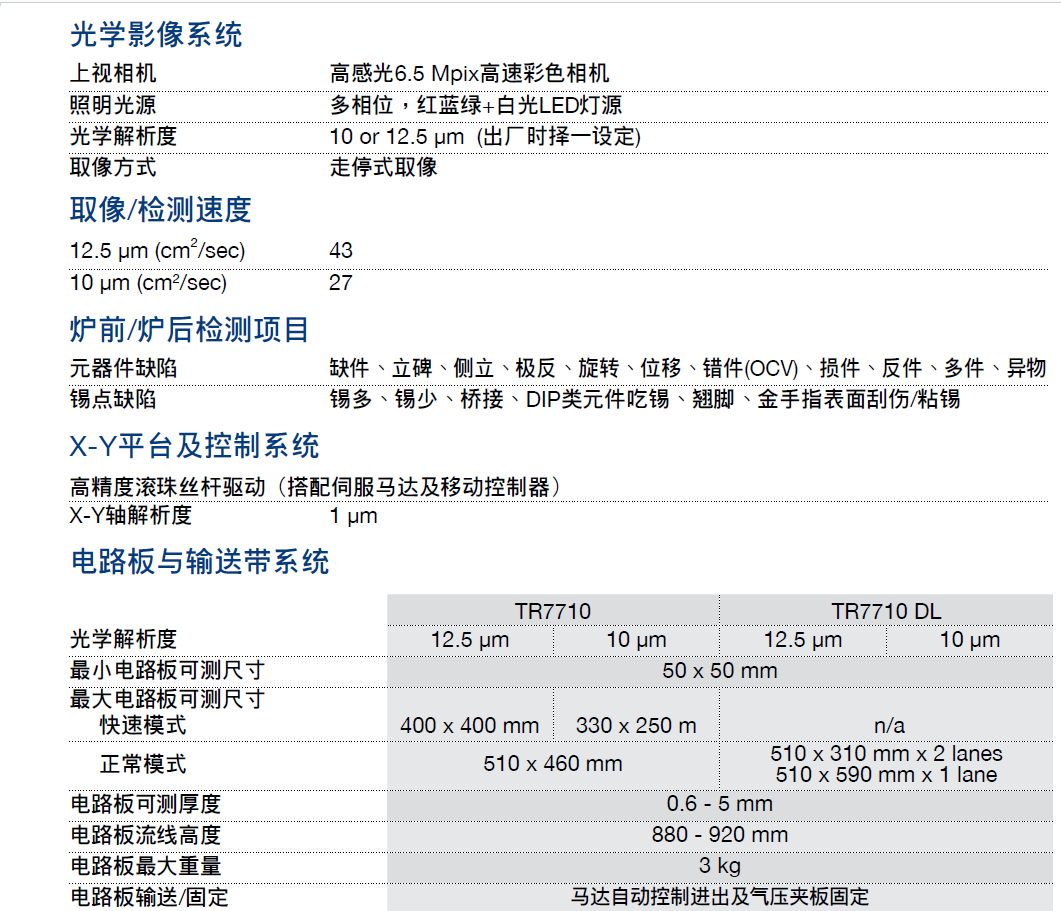The height and width of the screenshot is (911, 1061).
Task: Select the 510 x 460 mm cell
Action: pos(552,764)
